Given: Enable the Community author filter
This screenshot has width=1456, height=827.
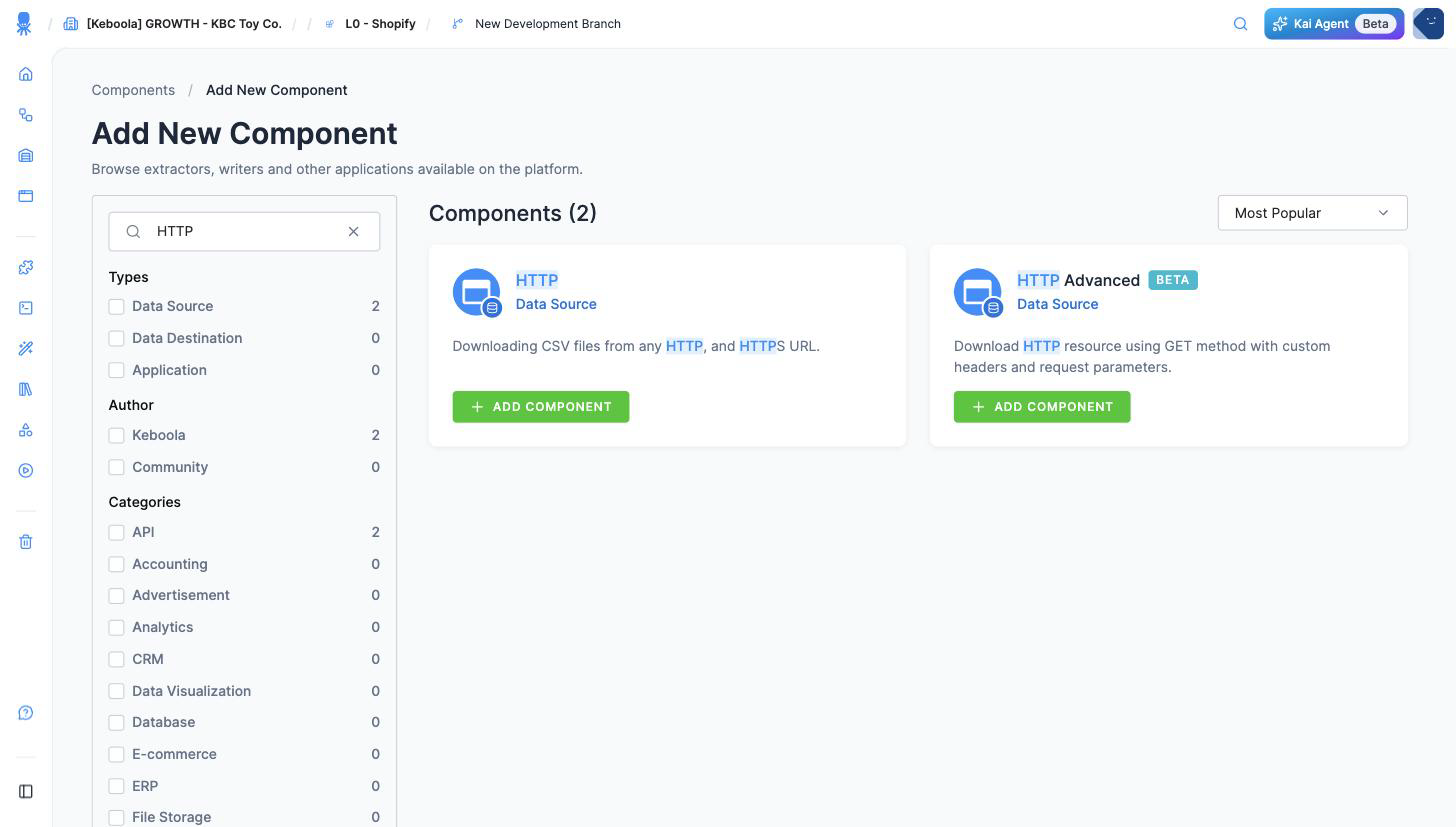Looking at the screenshot, I should coord(117,468).
